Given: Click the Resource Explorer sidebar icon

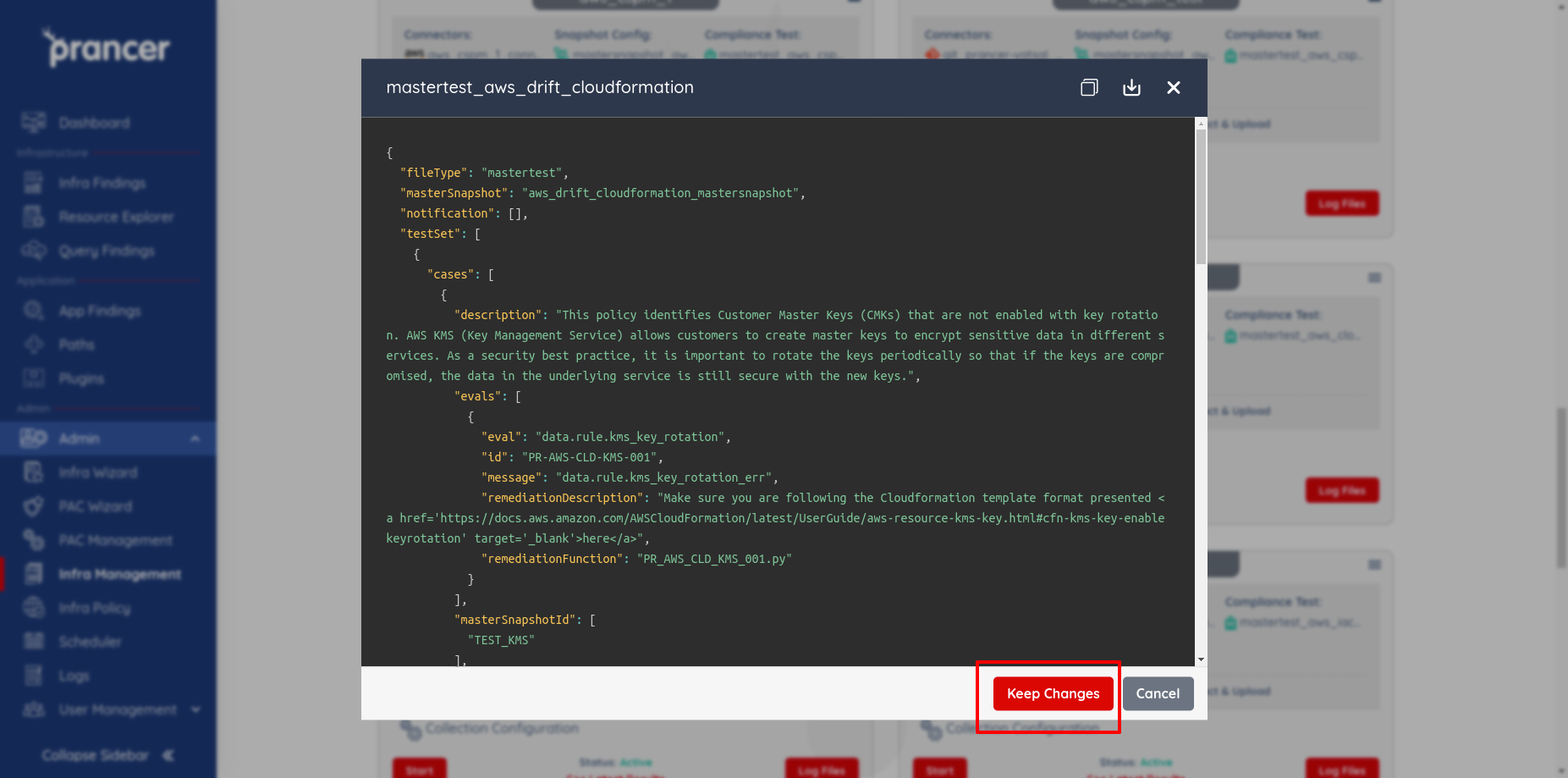Looking at the screenshot, I should tap(34, 216).
